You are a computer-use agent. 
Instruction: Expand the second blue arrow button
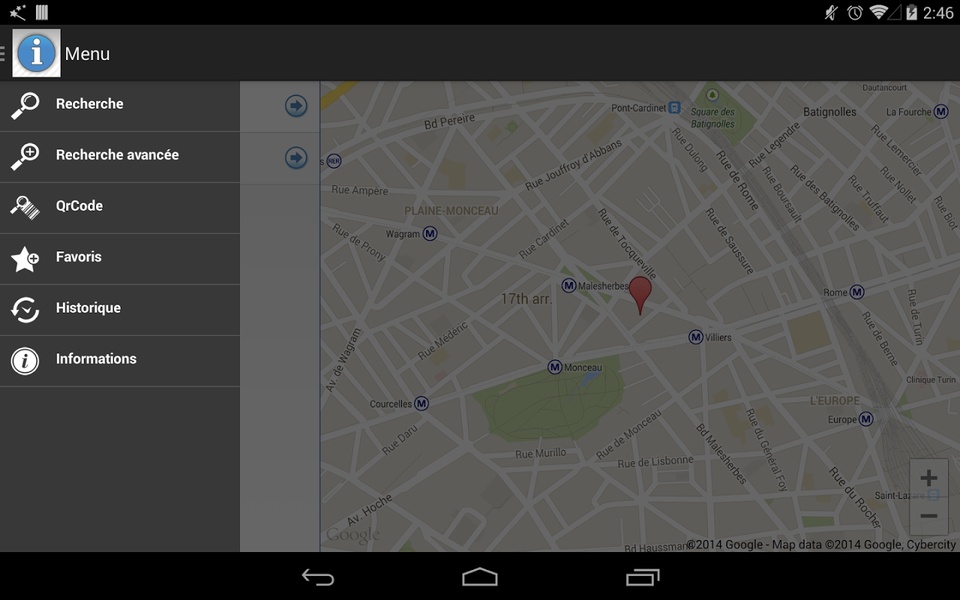coord(296,157)
